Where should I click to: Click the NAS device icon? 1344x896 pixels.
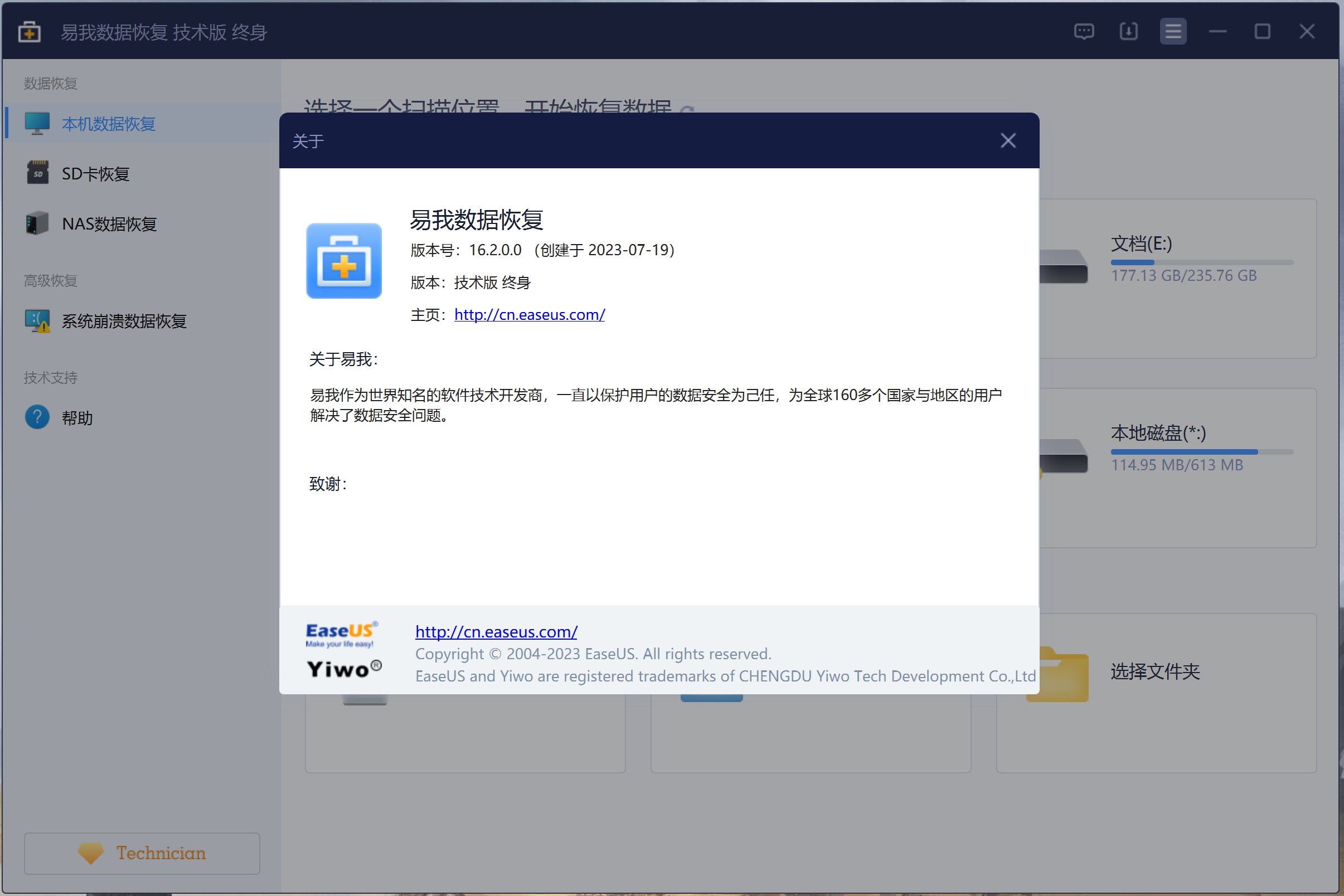[37, 223]
